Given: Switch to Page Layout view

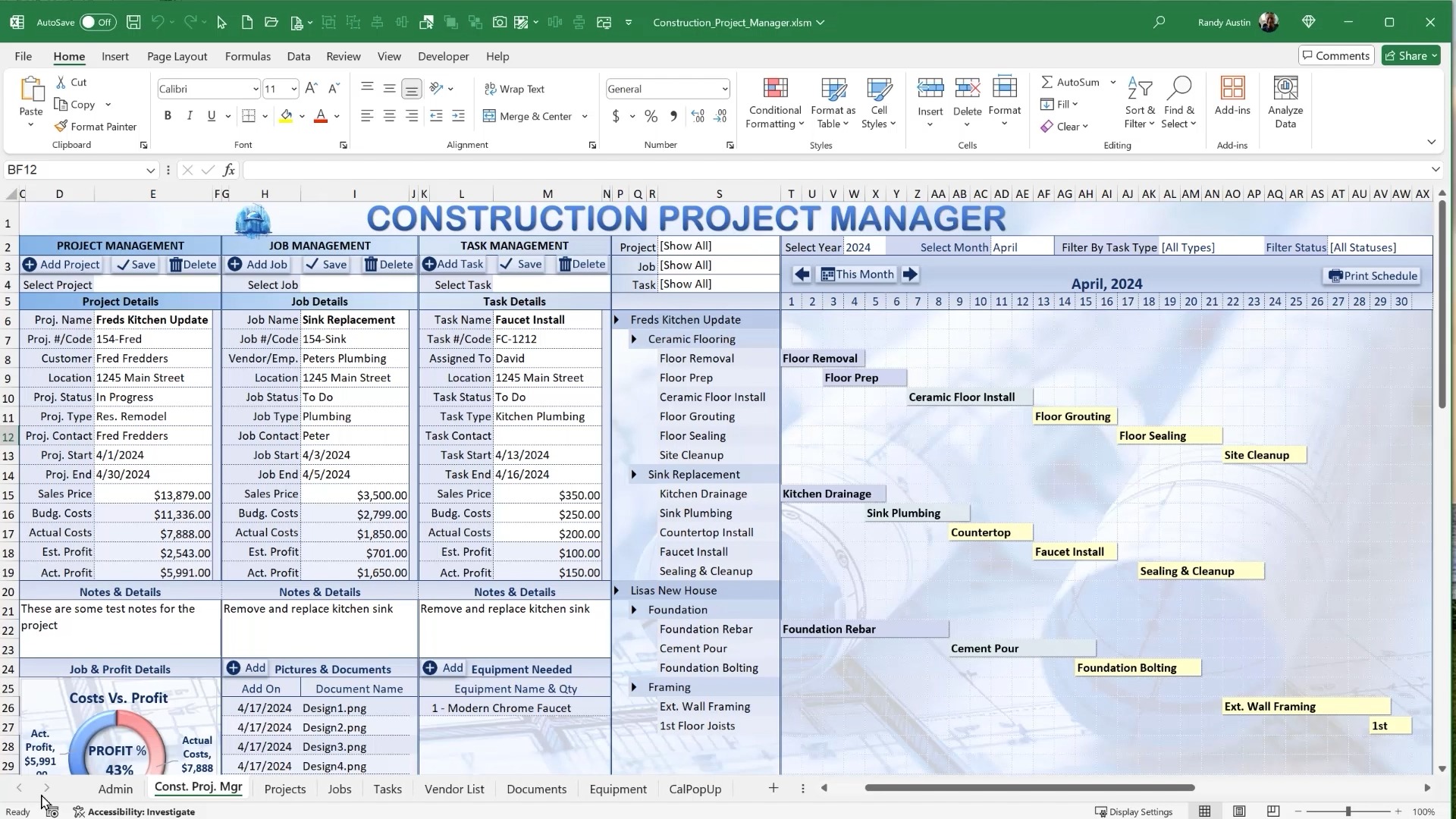Looking at the screenshot, I should coord(1239,811).
